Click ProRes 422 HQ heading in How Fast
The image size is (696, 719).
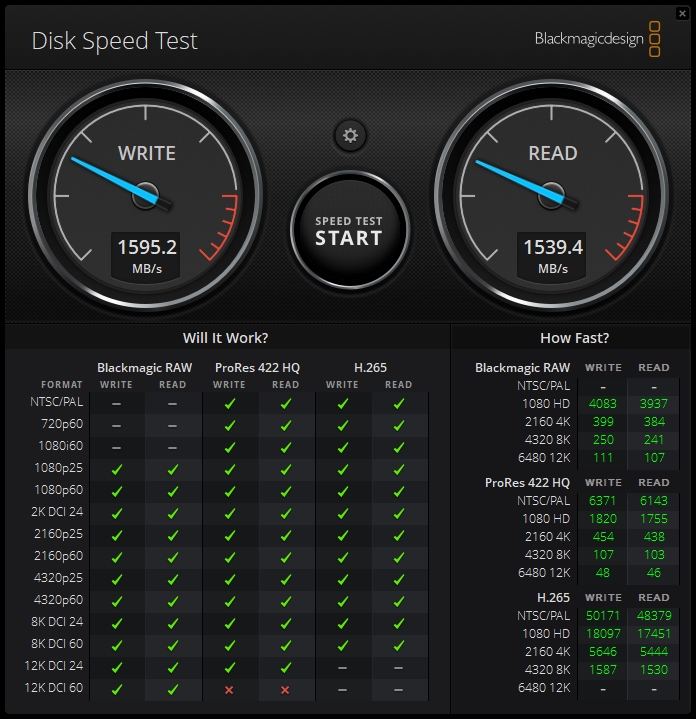pyautogui.click(x=527, y=482)
